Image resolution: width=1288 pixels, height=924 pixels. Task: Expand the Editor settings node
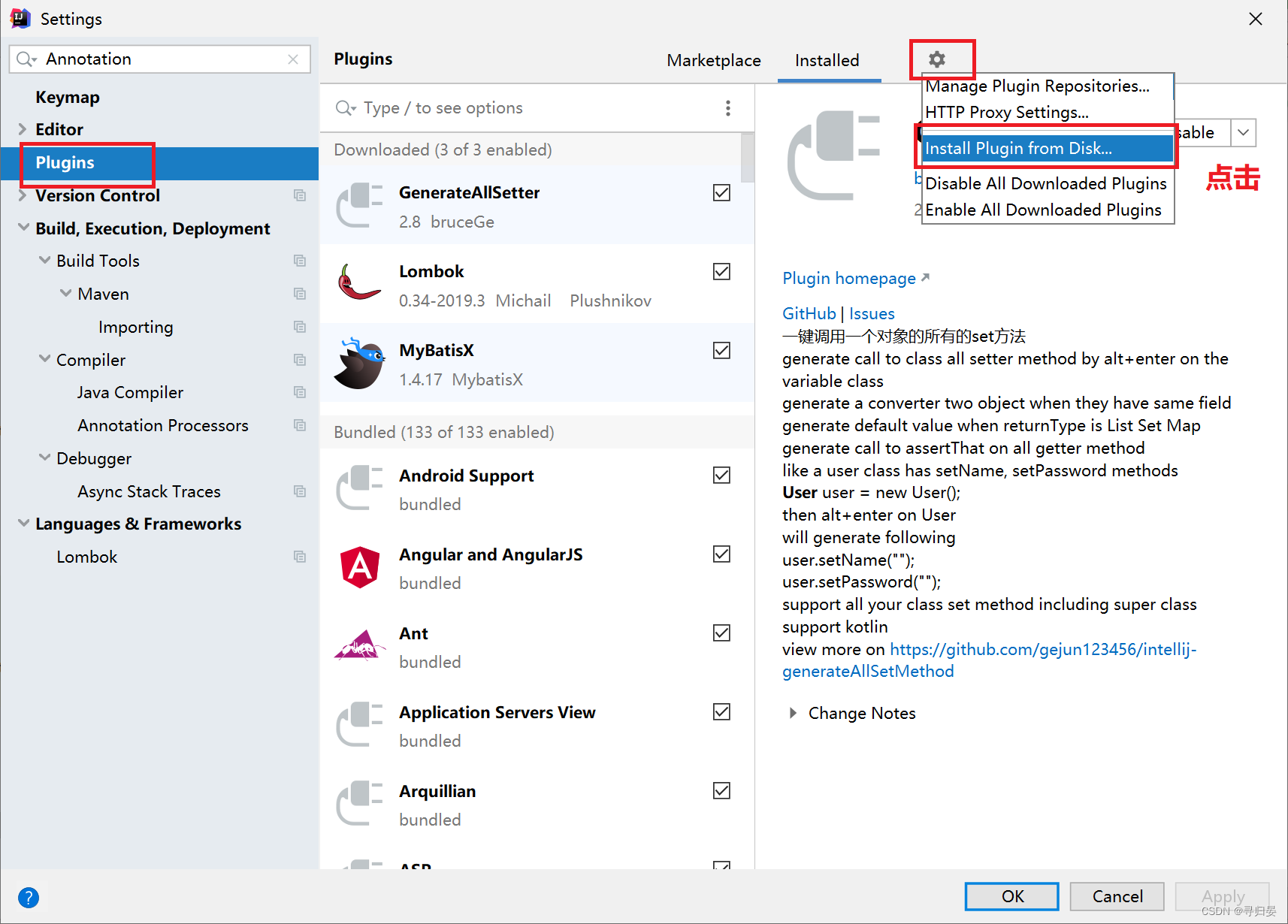[23, 129]
